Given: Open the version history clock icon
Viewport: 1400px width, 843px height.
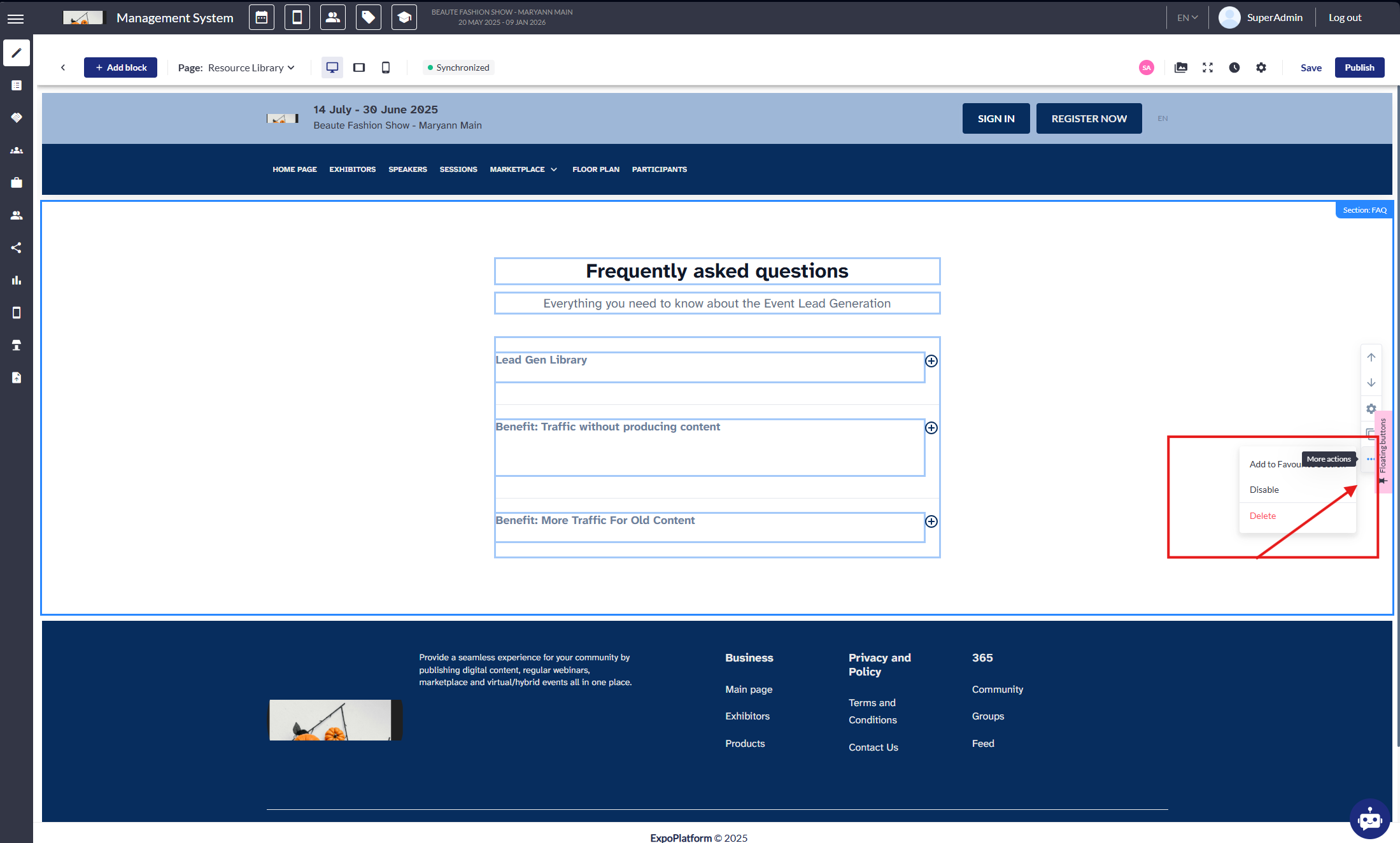Looking at the screenshot, I should pyautogui.click(x=1234, y=67).
